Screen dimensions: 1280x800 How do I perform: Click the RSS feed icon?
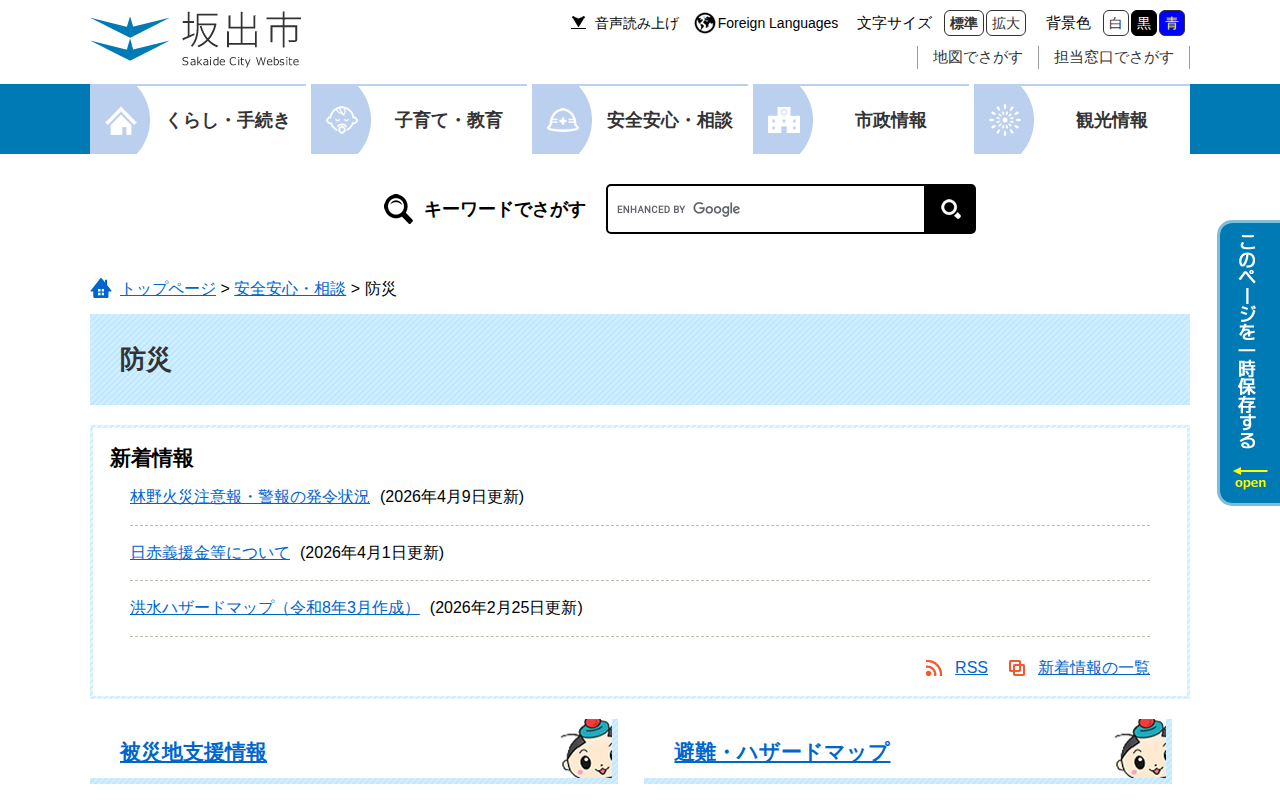(x=934, y=668)
